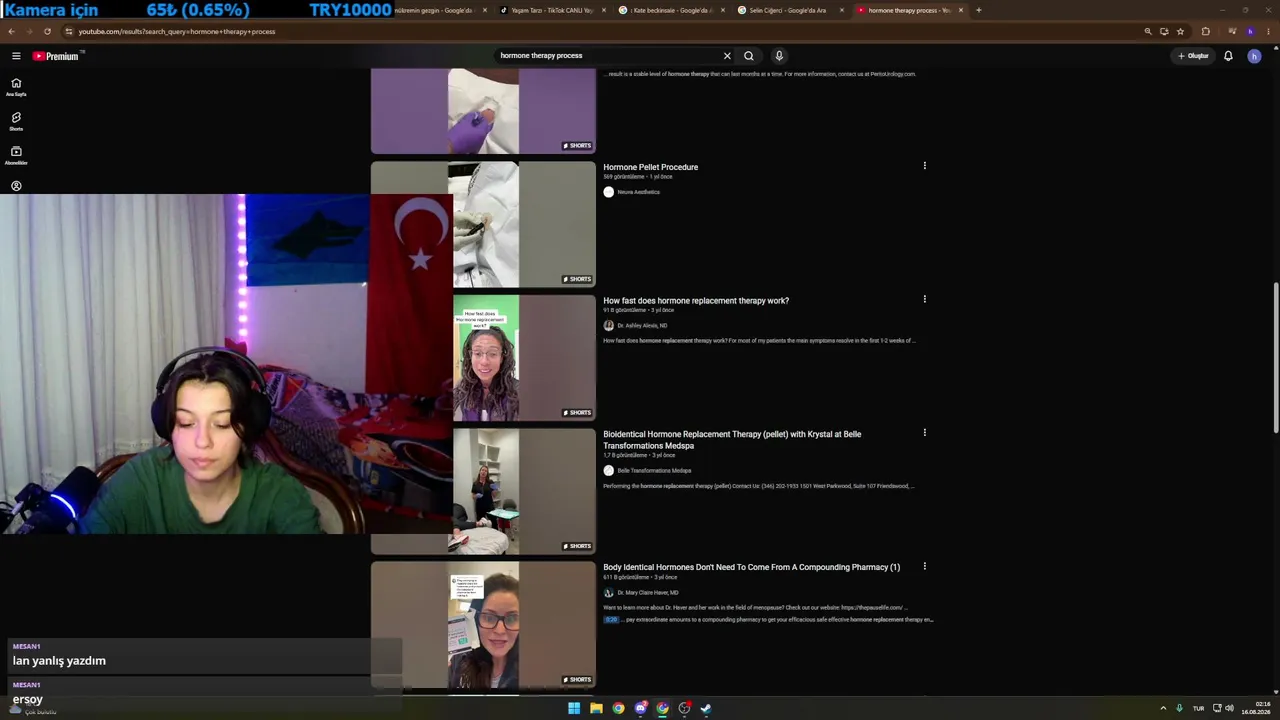Open Hormone Pellet Procedure video title
Image resolution: width=1280 pixels, height=720 pixels.
tap(650, 167)
